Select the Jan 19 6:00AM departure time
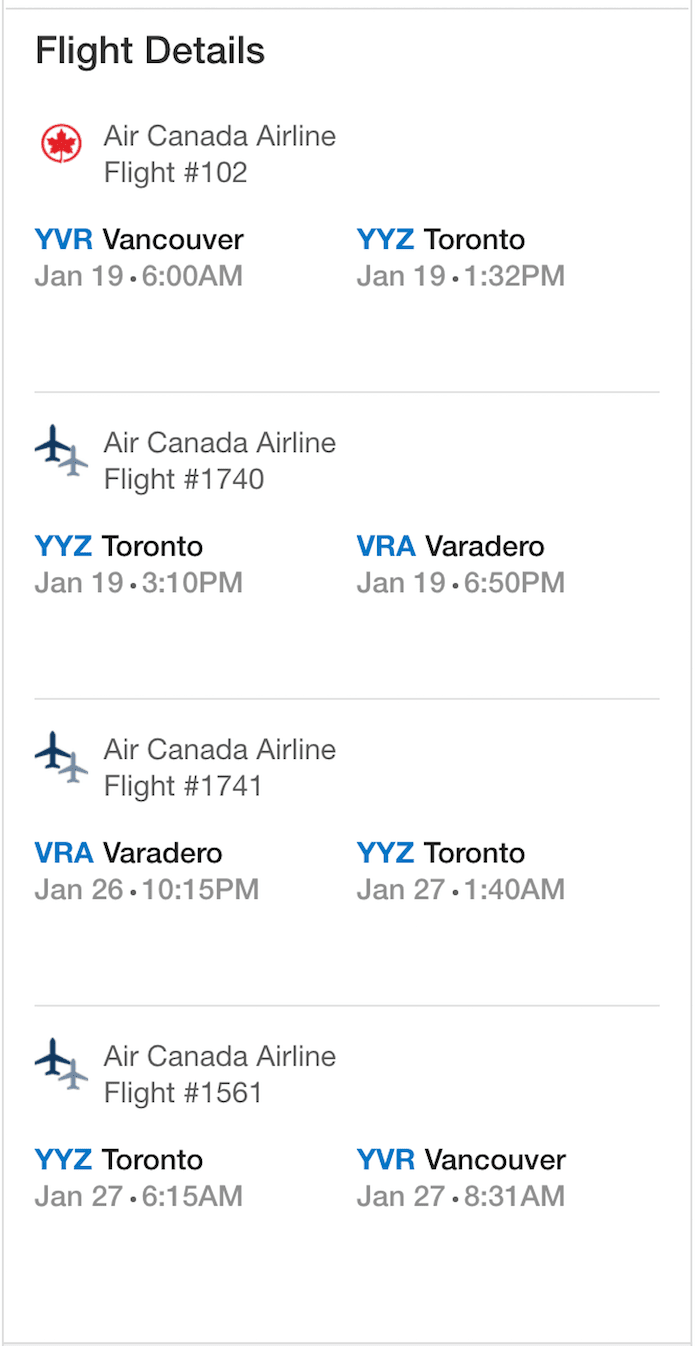This screenshot has height=1346, width=700. click(x=139, y=276)
